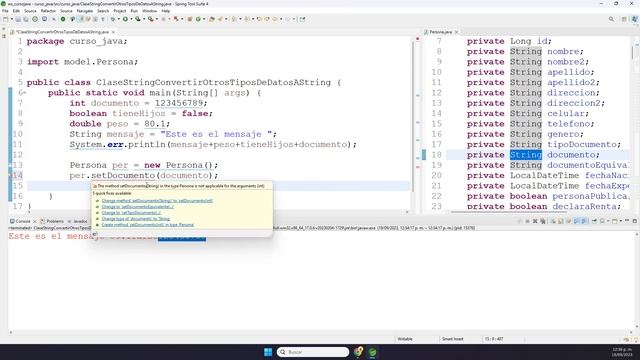Click line 15 in the code editor
The width and height of the screenshot is (640, 360).
218,186
